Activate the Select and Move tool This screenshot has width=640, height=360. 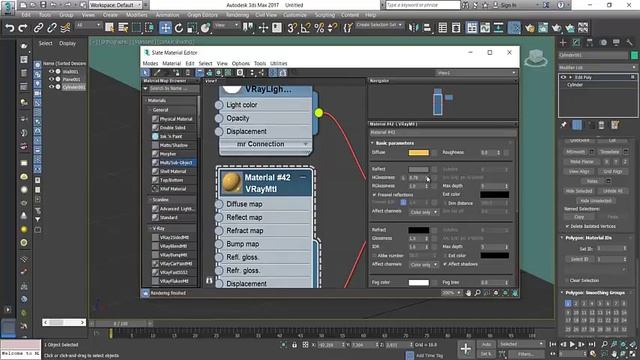click(x=165, y=28)
